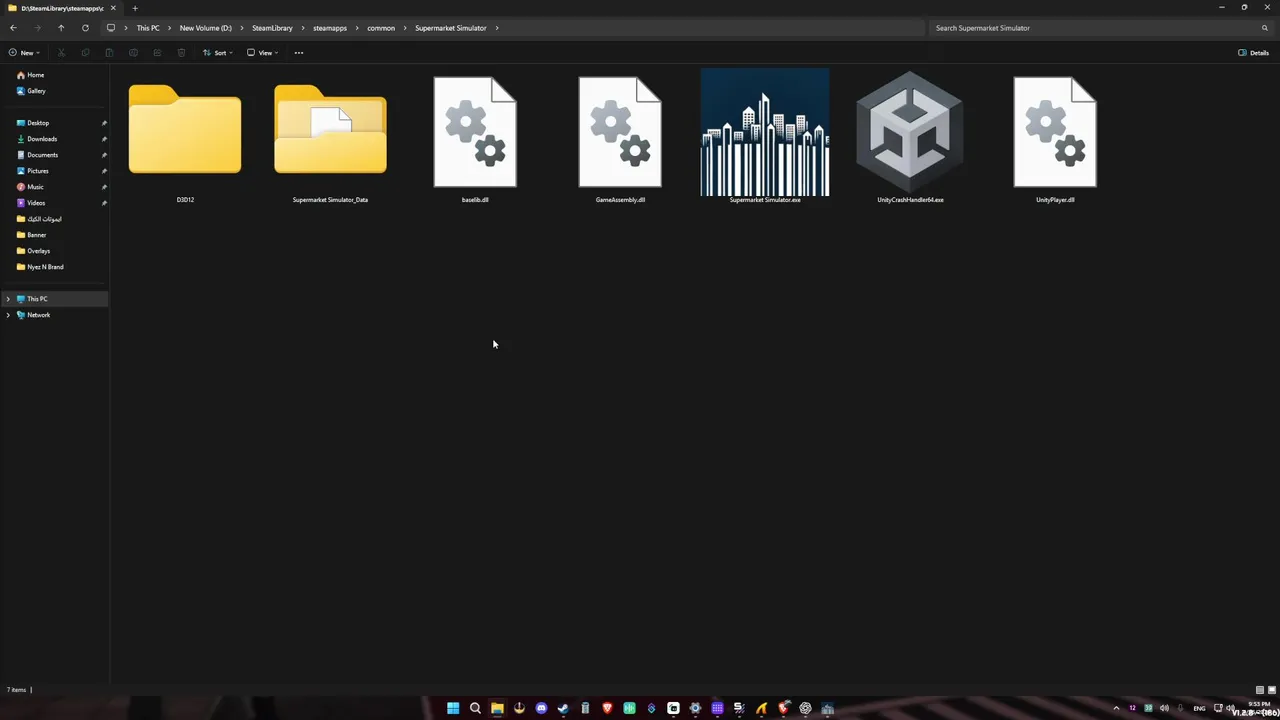Click the 'UnityPlayer.dll' file name

[1055, 200]
